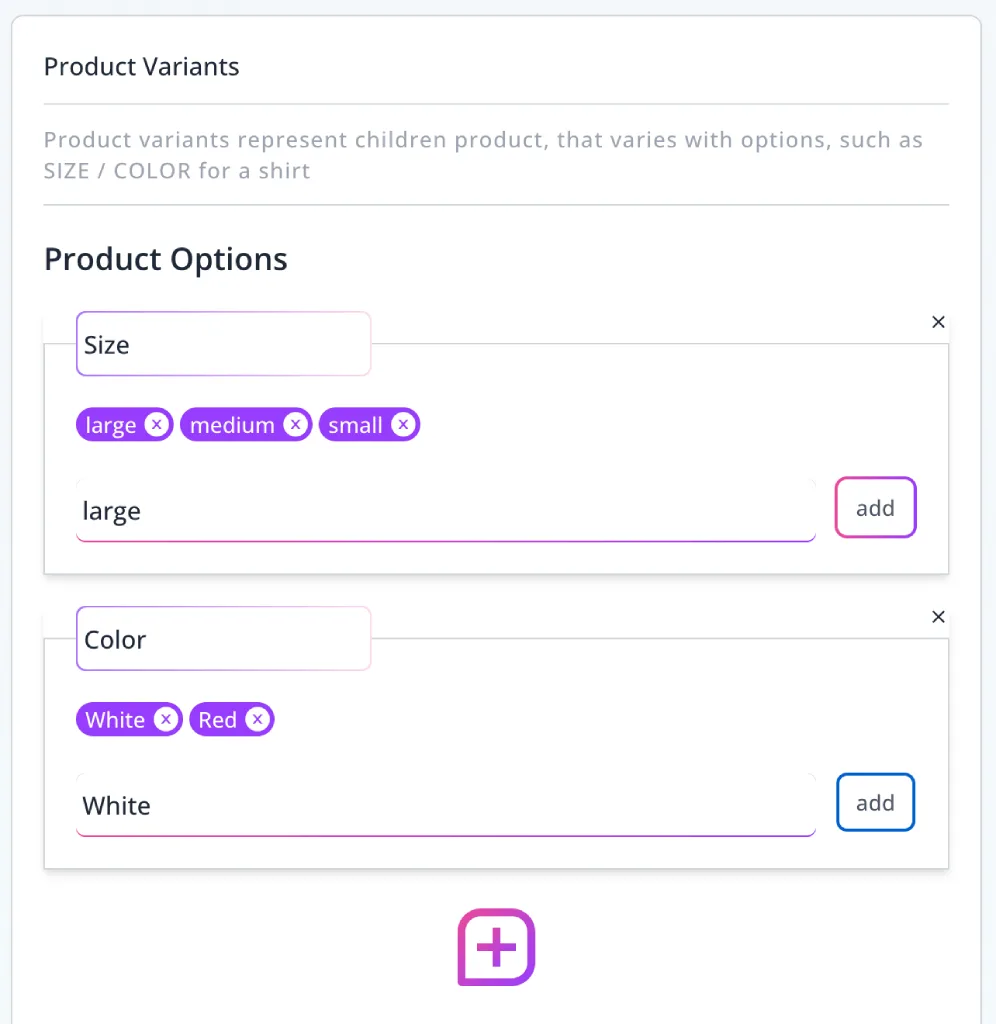Screen dimensions: 996x1024
Task: Add a new product option with plus icon
Action: tap(496, 947)
